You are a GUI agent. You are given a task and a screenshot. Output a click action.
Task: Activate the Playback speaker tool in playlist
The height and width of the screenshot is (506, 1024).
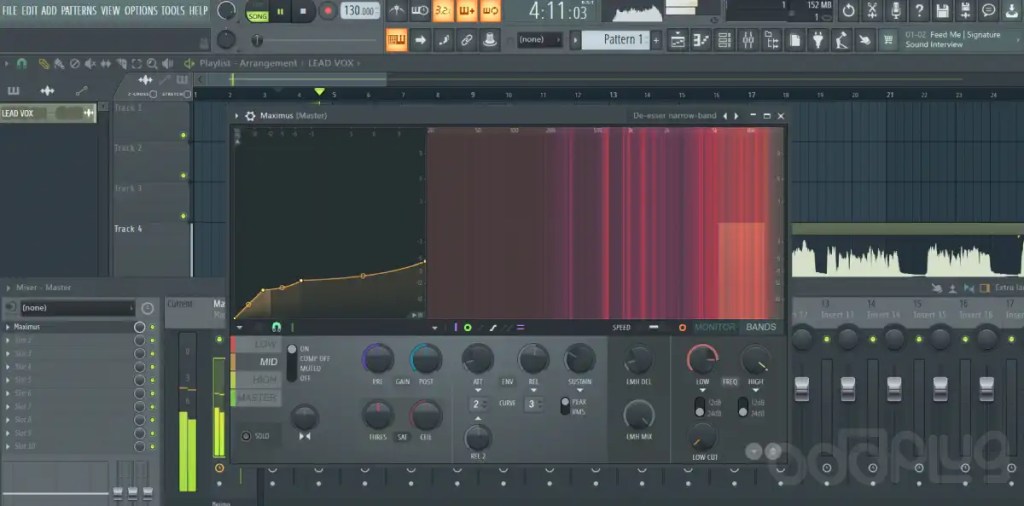click(x=168, y=63)
